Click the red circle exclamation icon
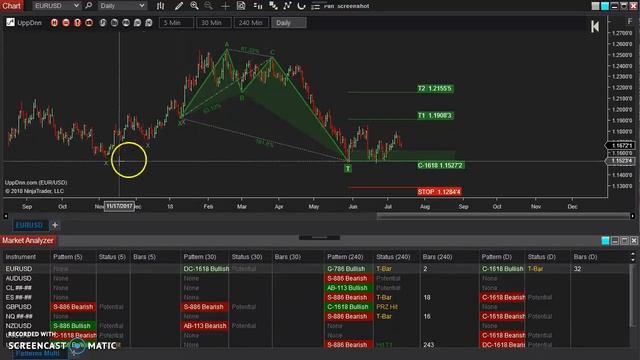 (77, 23)
